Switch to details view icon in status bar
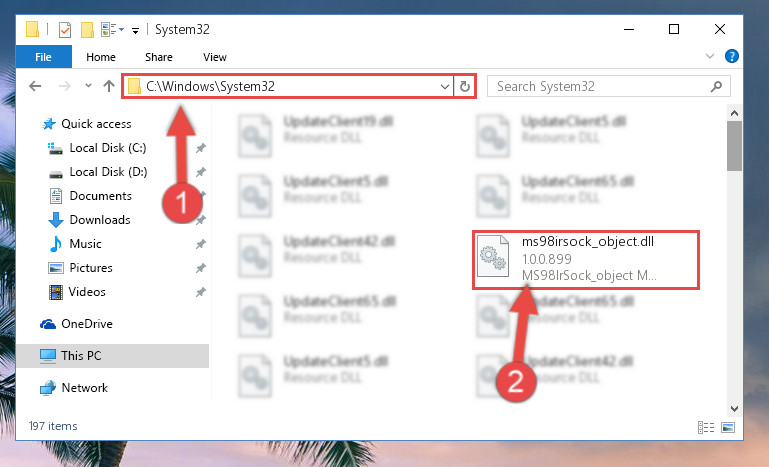Image resolution: width=769 pixels, height=467 pixels. [x=706, y=427]
